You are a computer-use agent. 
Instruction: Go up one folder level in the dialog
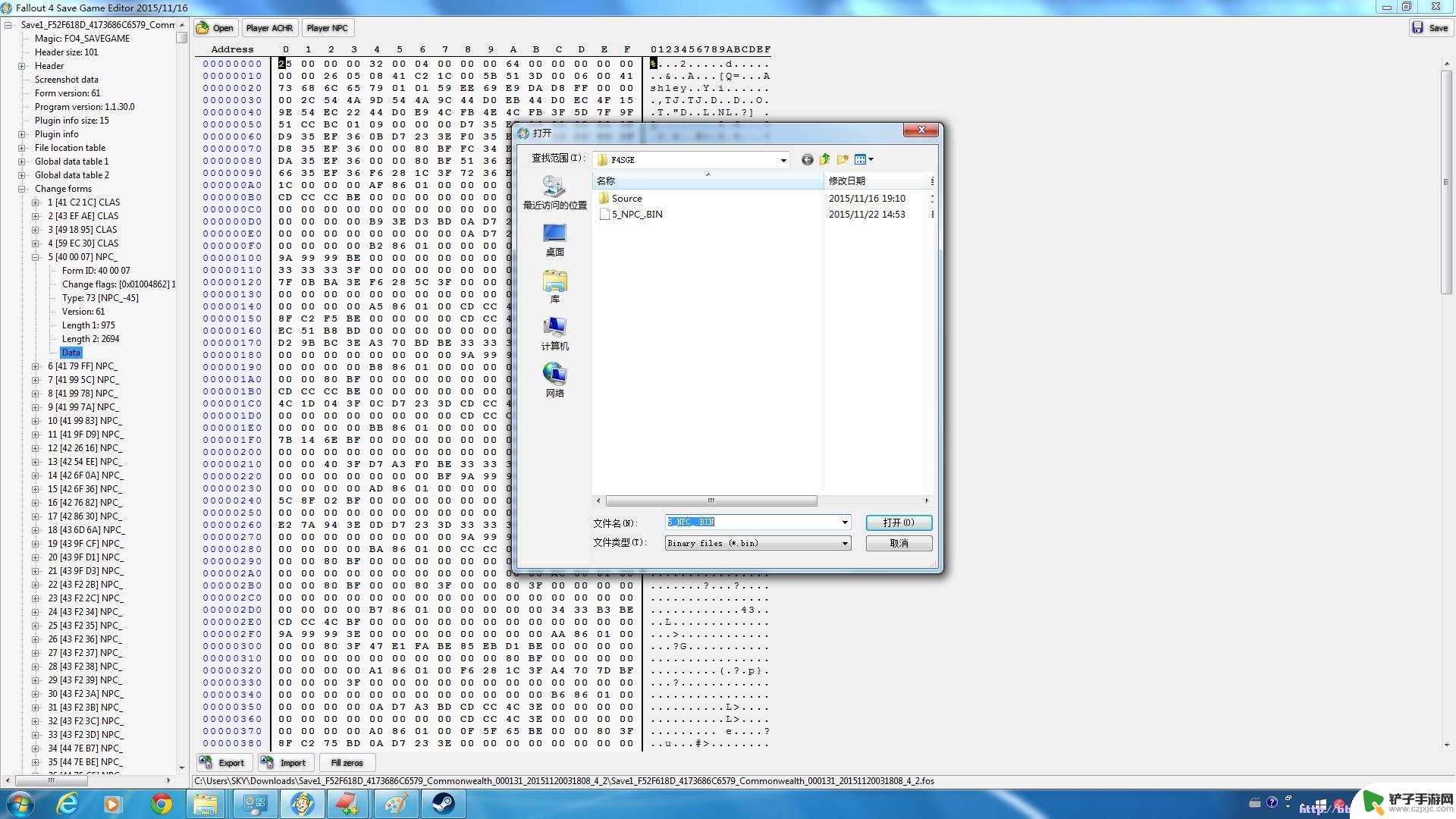point(824,159)
